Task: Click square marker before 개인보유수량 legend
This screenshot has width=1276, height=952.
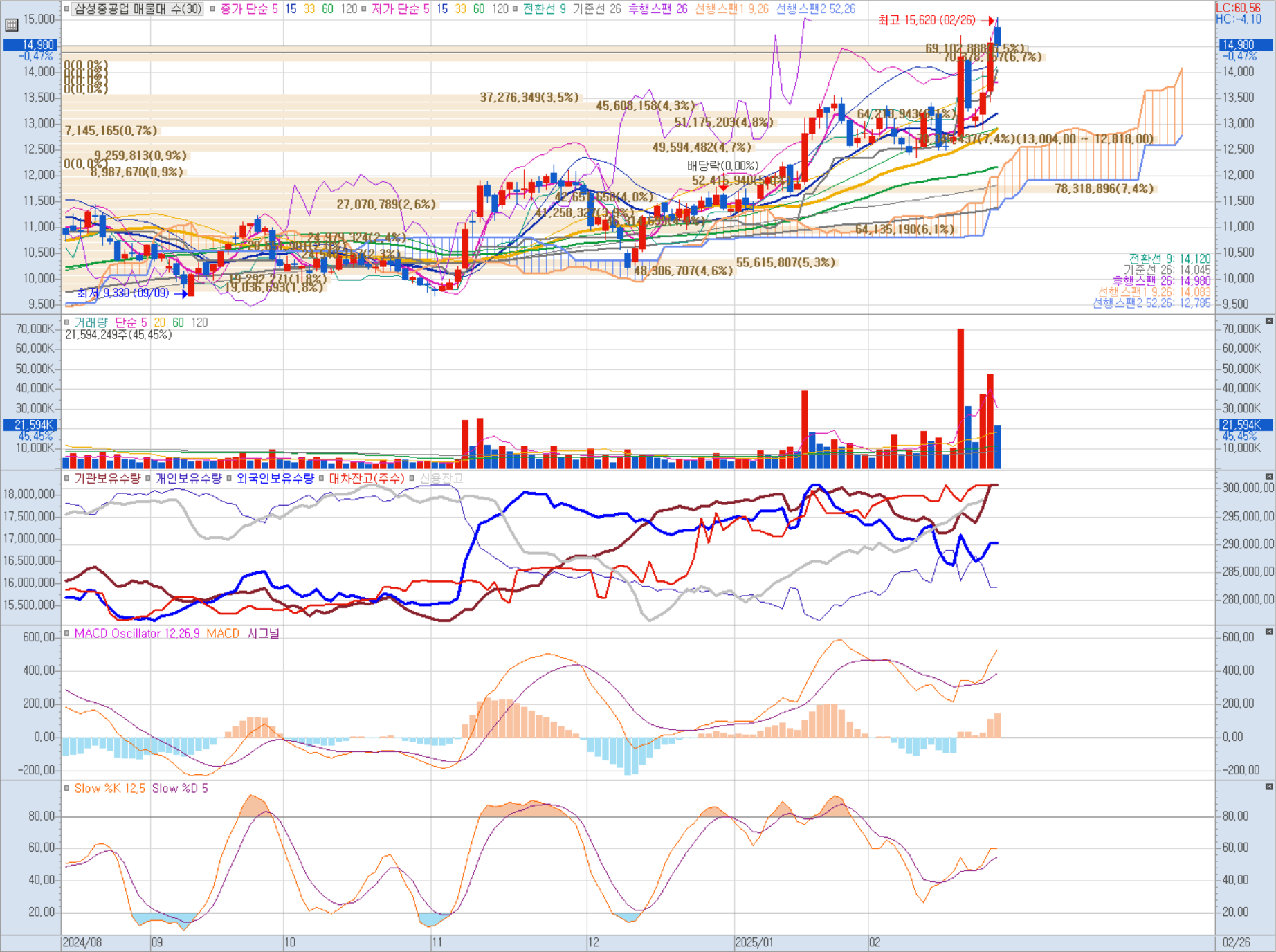Action: 148,478
